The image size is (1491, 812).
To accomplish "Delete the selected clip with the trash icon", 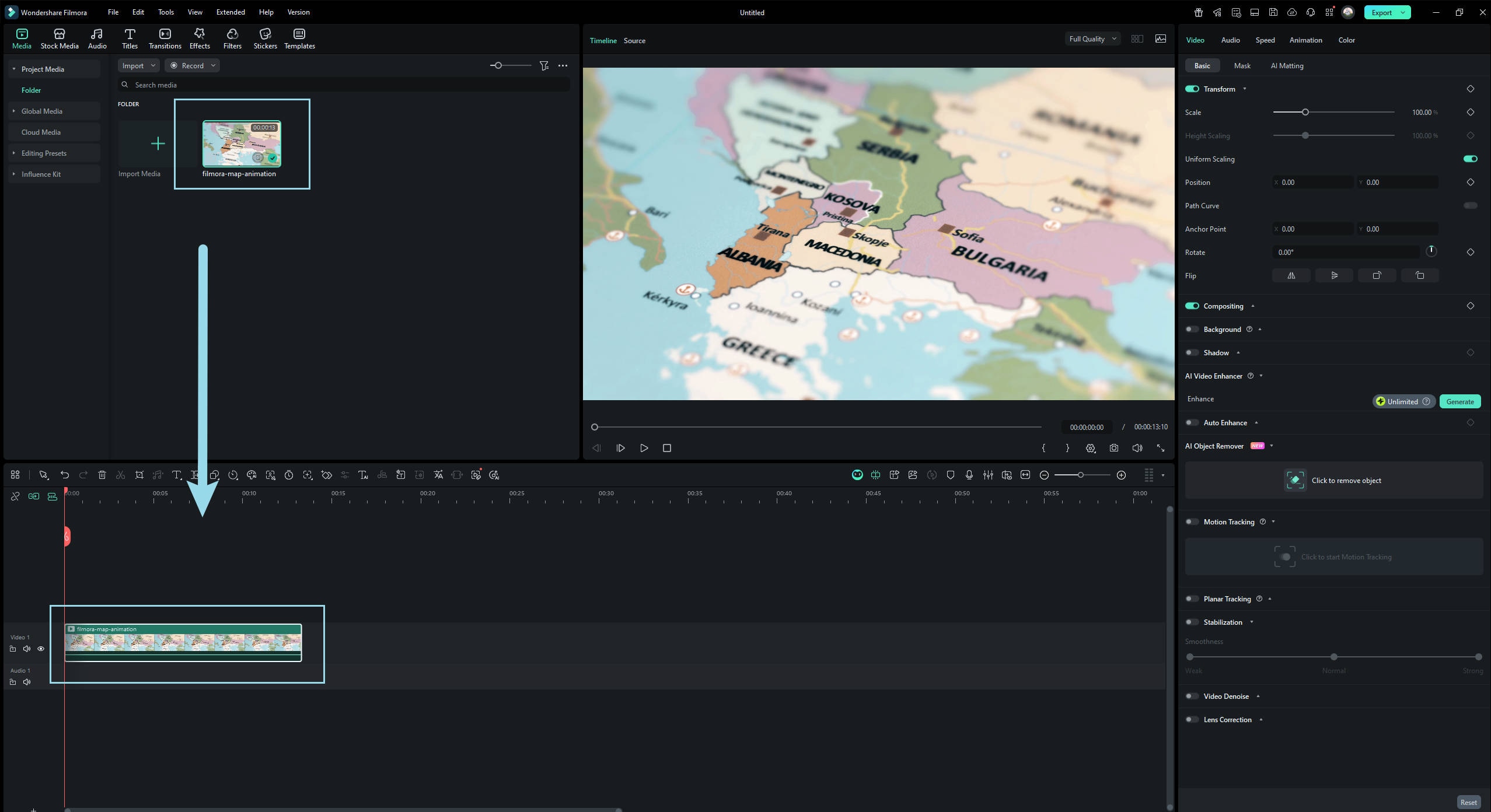I will (102, 475).
